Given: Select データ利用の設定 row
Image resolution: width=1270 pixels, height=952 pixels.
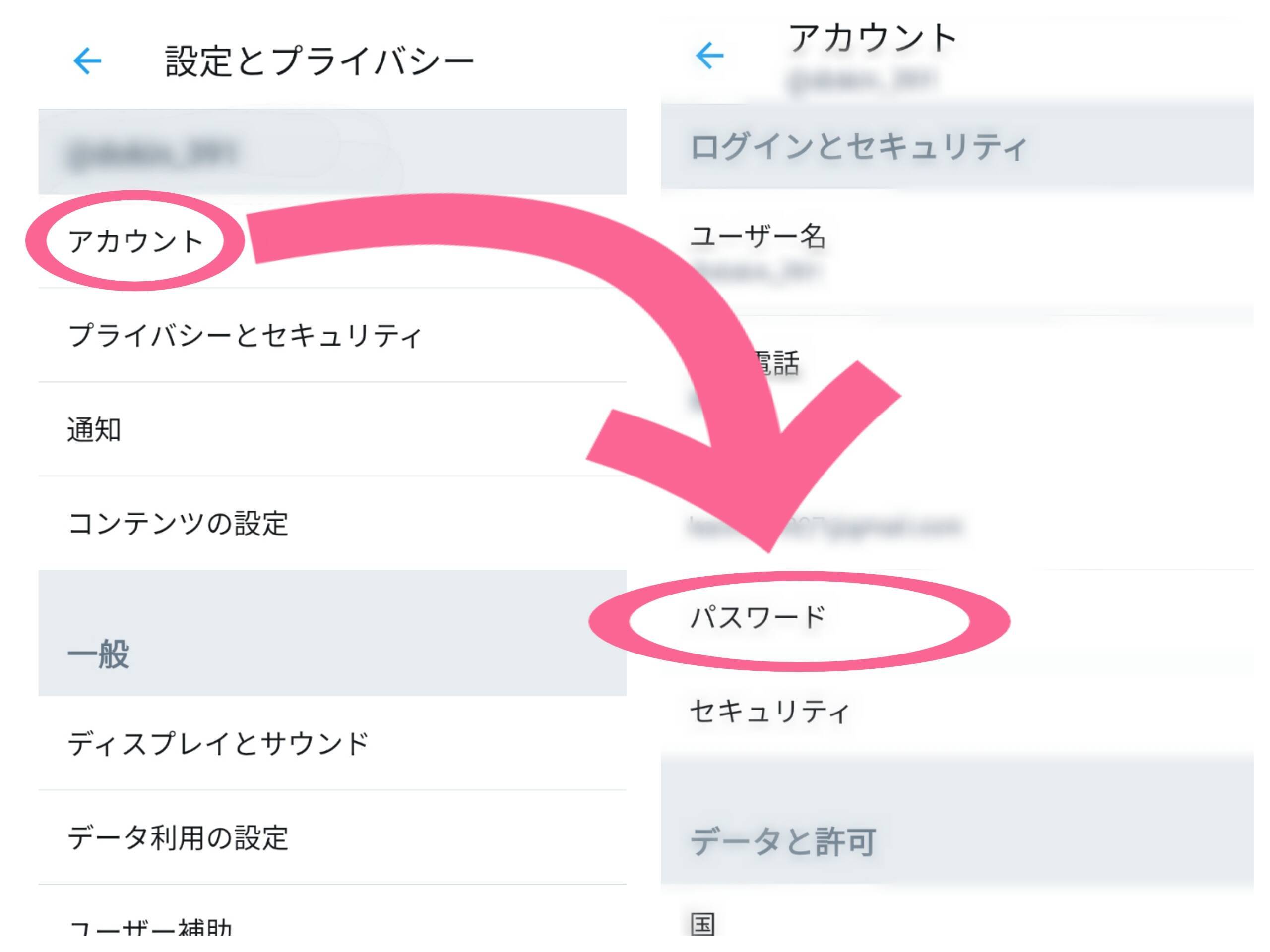Looking at the screenshot, I should point(178,837).
